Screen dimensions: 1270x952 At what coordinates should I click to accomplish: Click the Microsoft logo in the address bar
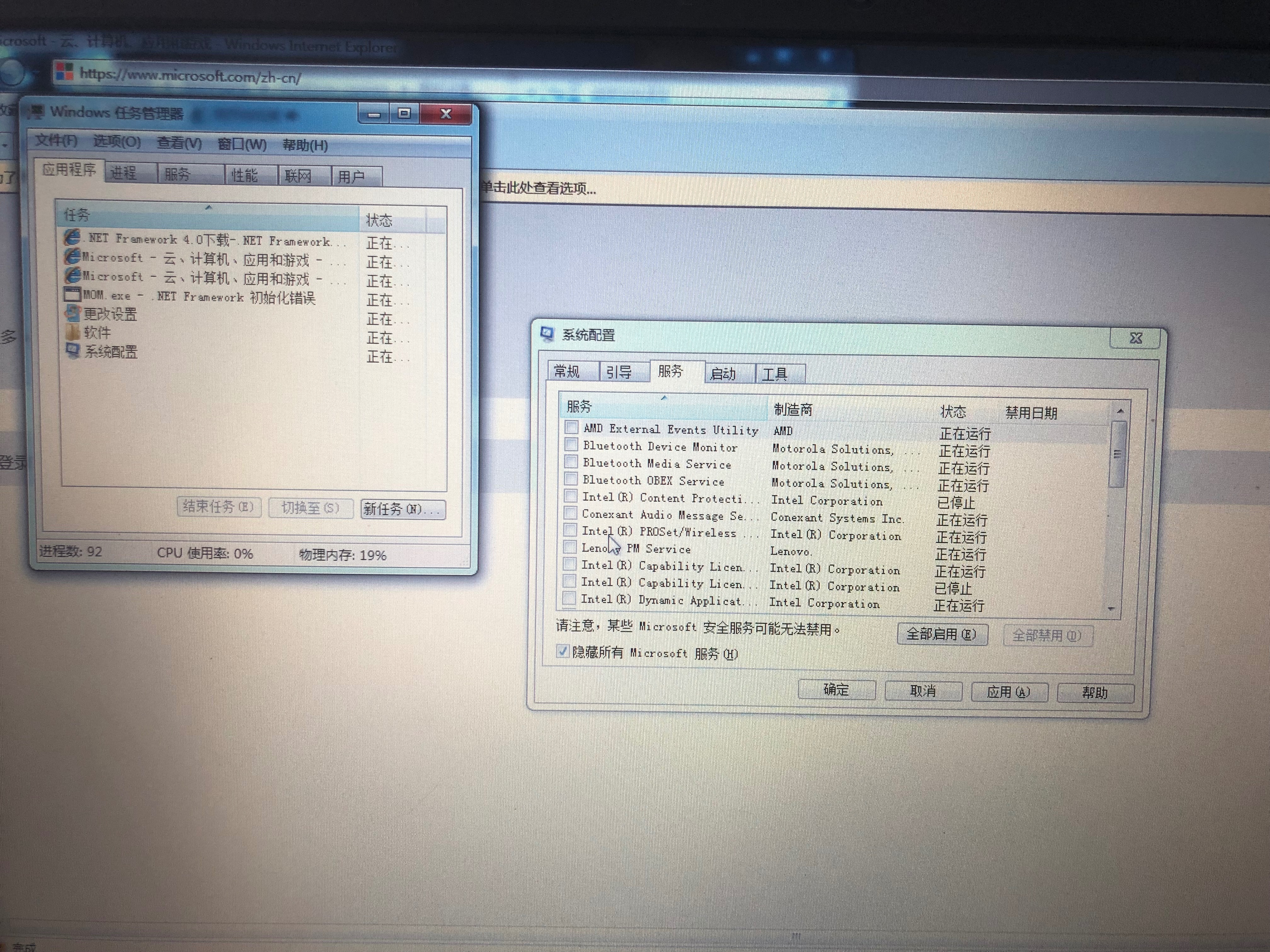(64, 71)
